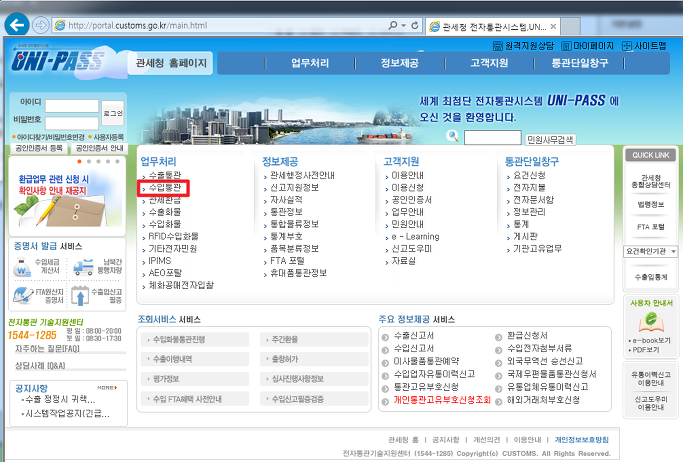683x462 pixels.
Task: Open the 요건확인기관 dropdown
Action: (x=651, y=251)
